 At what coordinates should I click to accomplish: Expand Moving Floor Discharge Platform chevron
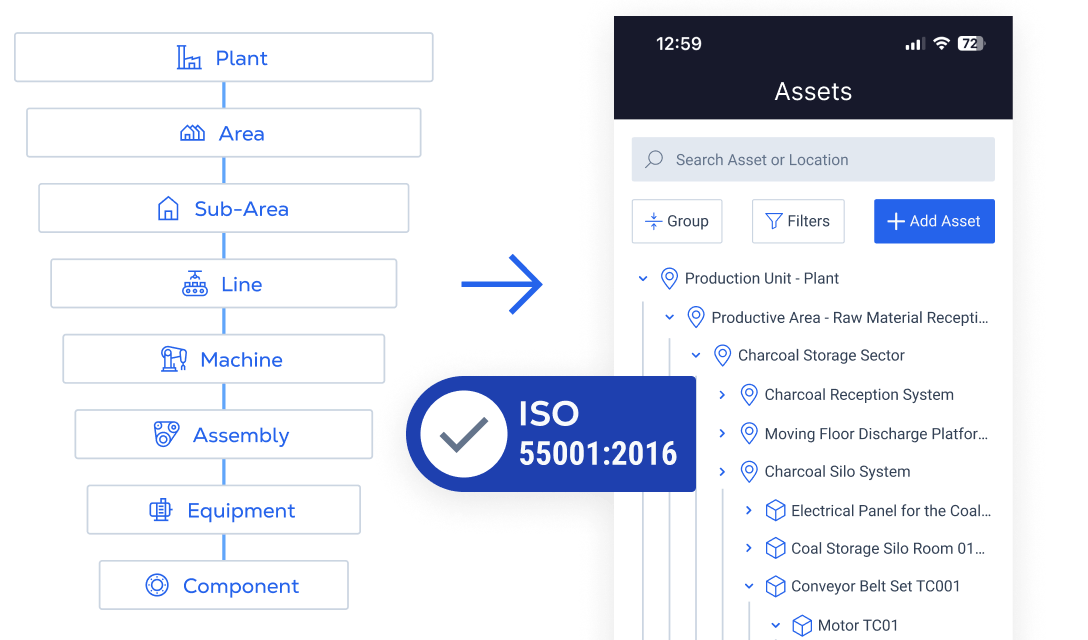pyautogui.click(x=722, y=433)
